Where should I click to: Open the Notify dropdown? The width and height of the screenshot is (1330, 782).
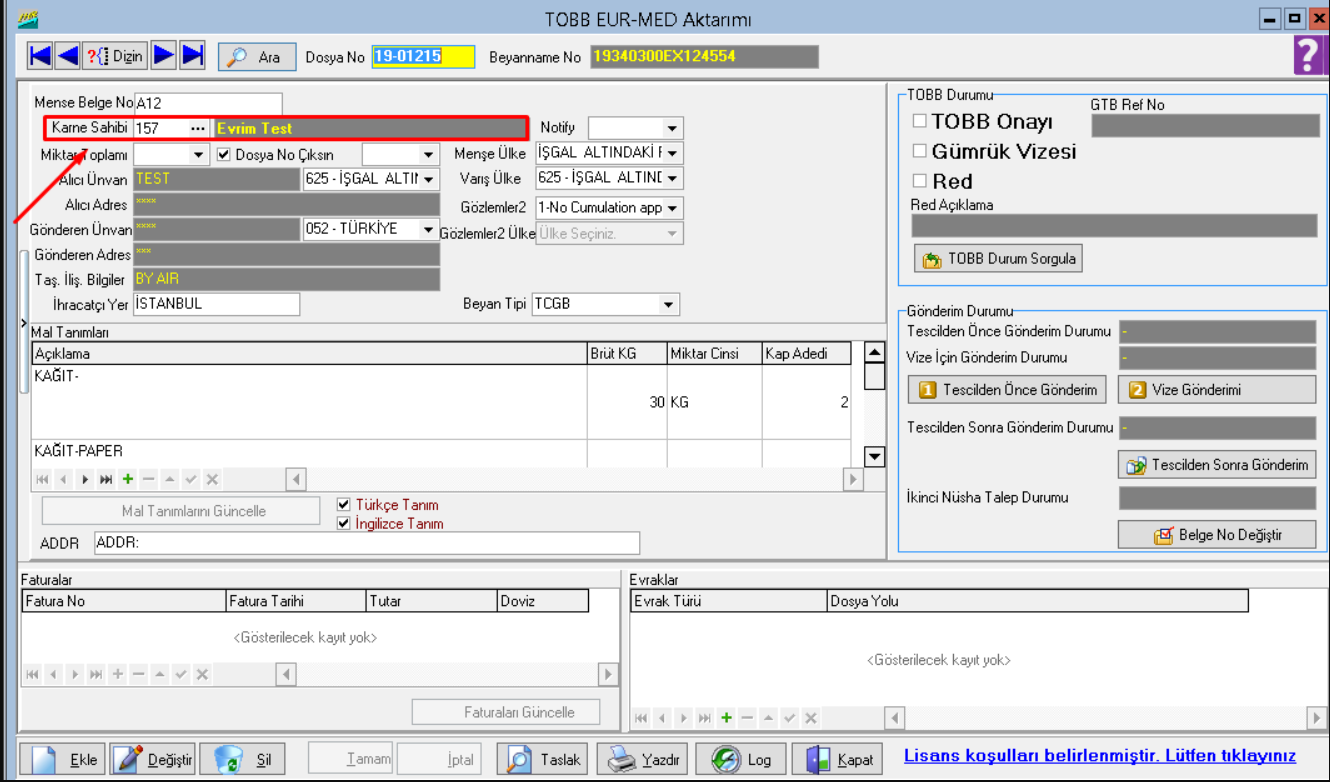coord(672,128)
